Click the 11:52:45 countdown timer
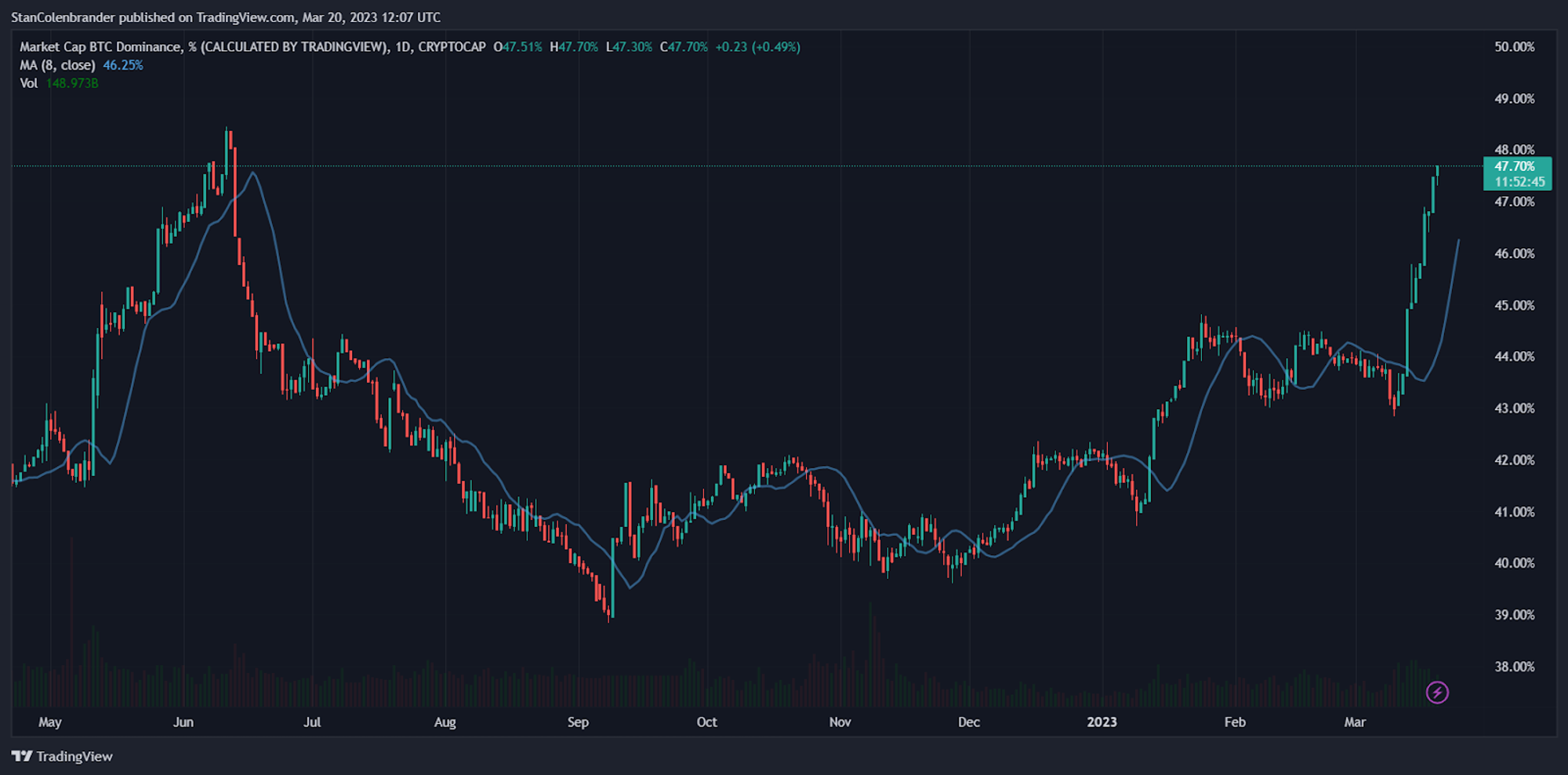1568x775 pixels. pos(1519,182)
